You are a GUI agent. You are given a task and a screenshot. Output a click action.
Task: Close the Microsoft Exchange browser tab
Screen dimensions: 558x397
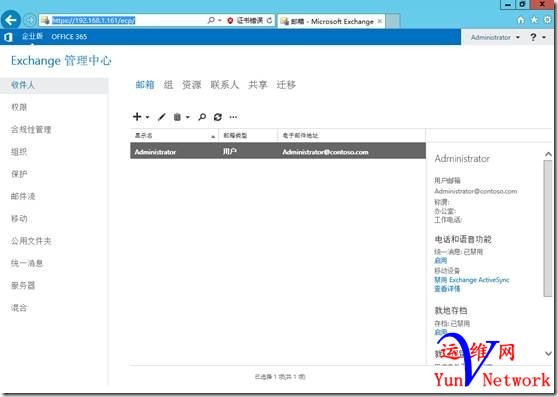tap(380, 21)
